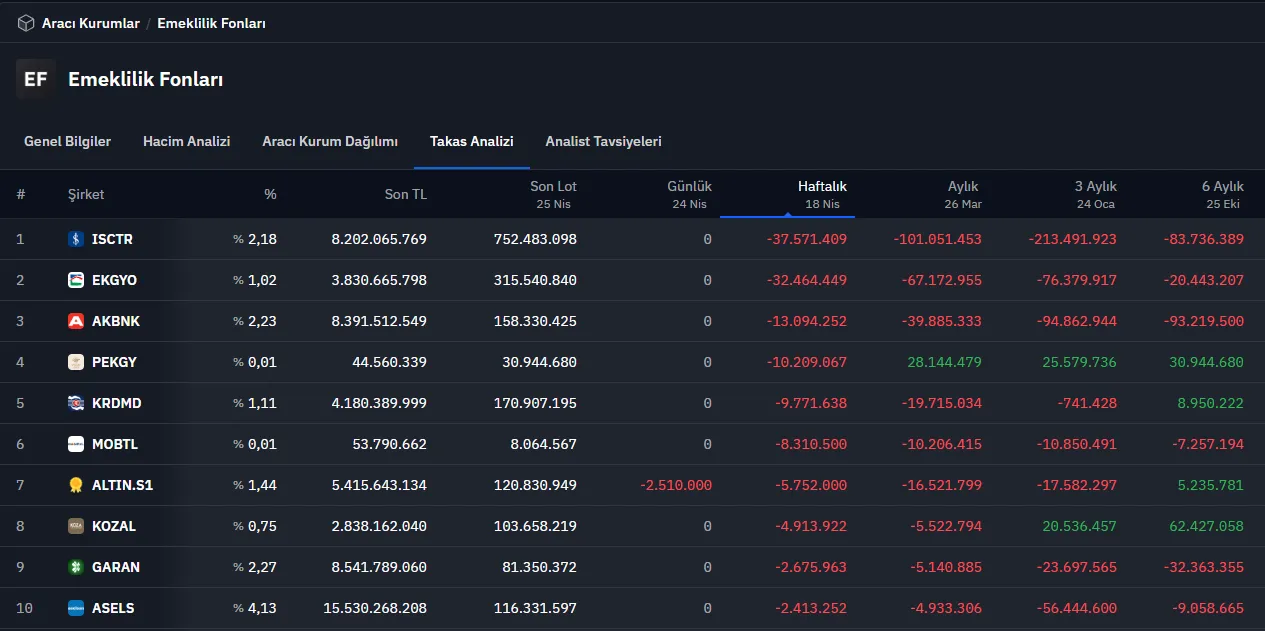Click the AKBNK company logo icon
This screenshot has height=631, width=1265.
click(x=75, y=321)
